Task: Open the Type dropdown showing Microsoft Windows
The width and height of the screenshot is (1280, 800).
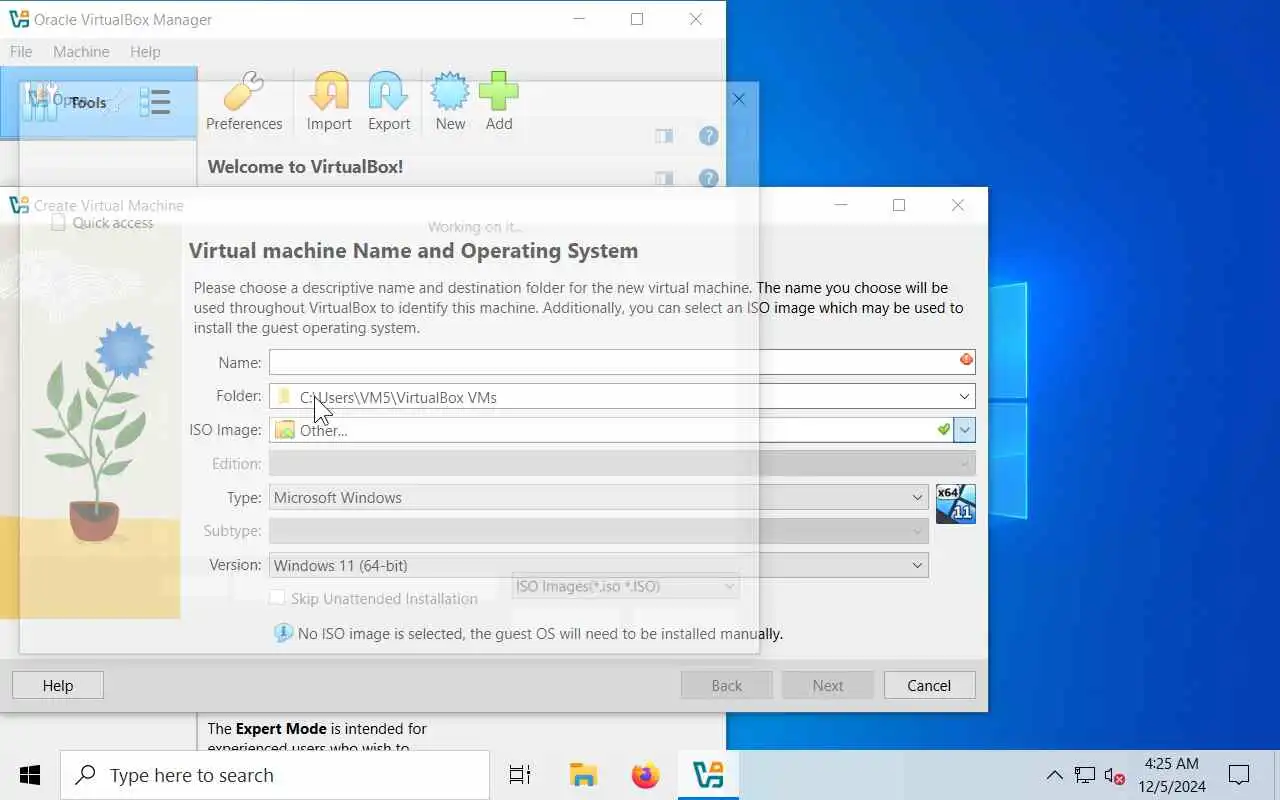Action: tap(599, 497)
